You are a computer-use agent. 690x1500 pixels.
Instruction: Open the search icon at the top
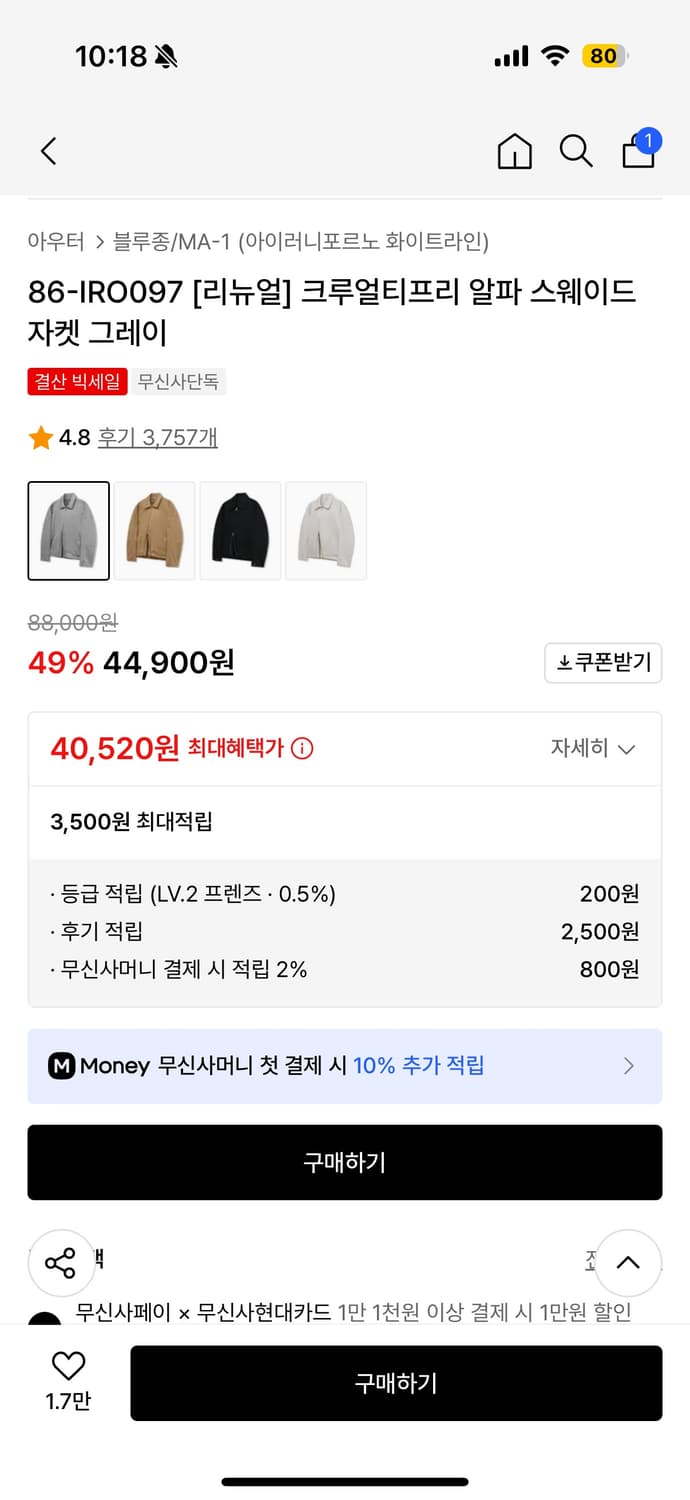coord(576,151)
